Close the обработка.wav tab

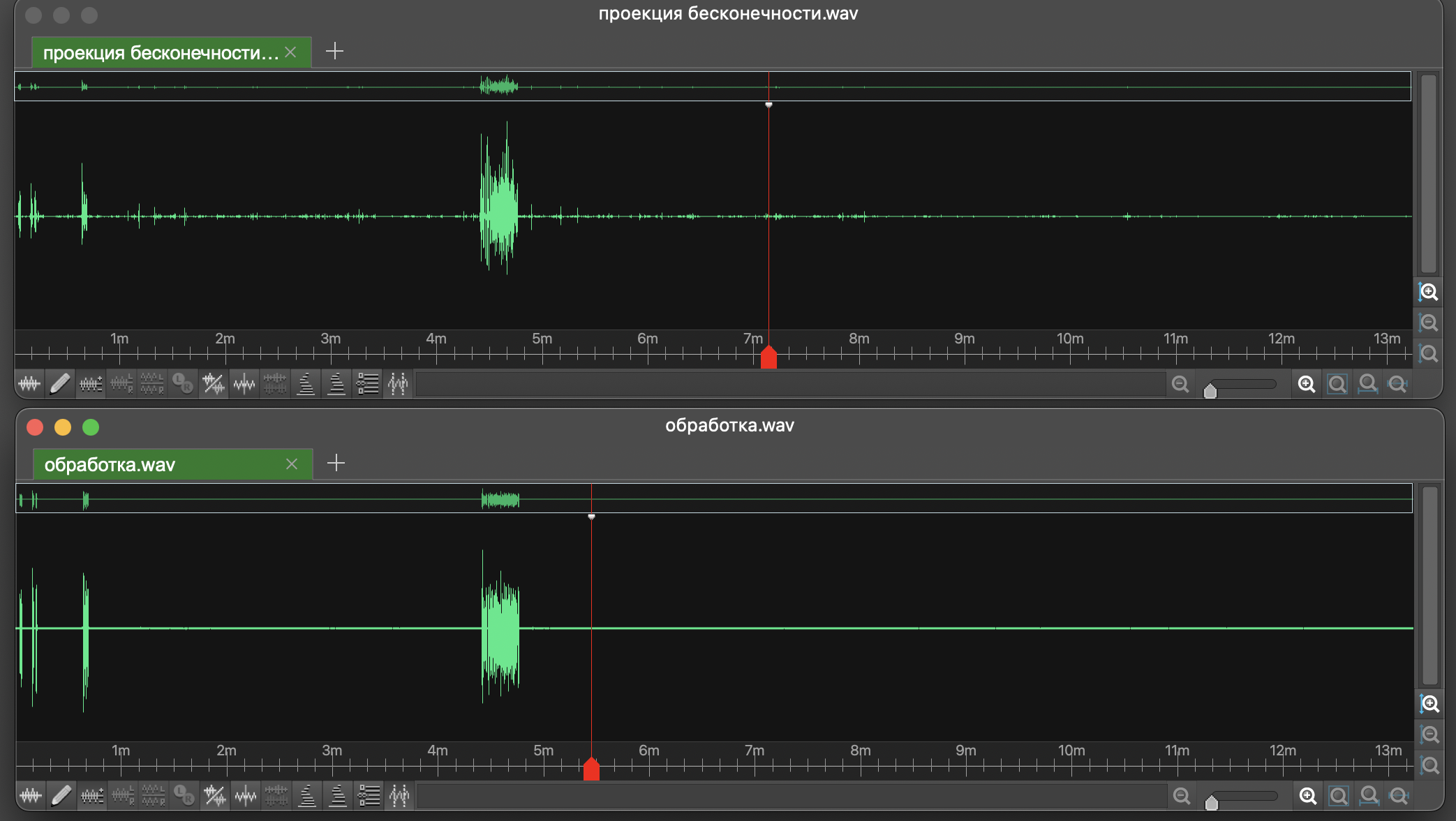tap(292, 464)
